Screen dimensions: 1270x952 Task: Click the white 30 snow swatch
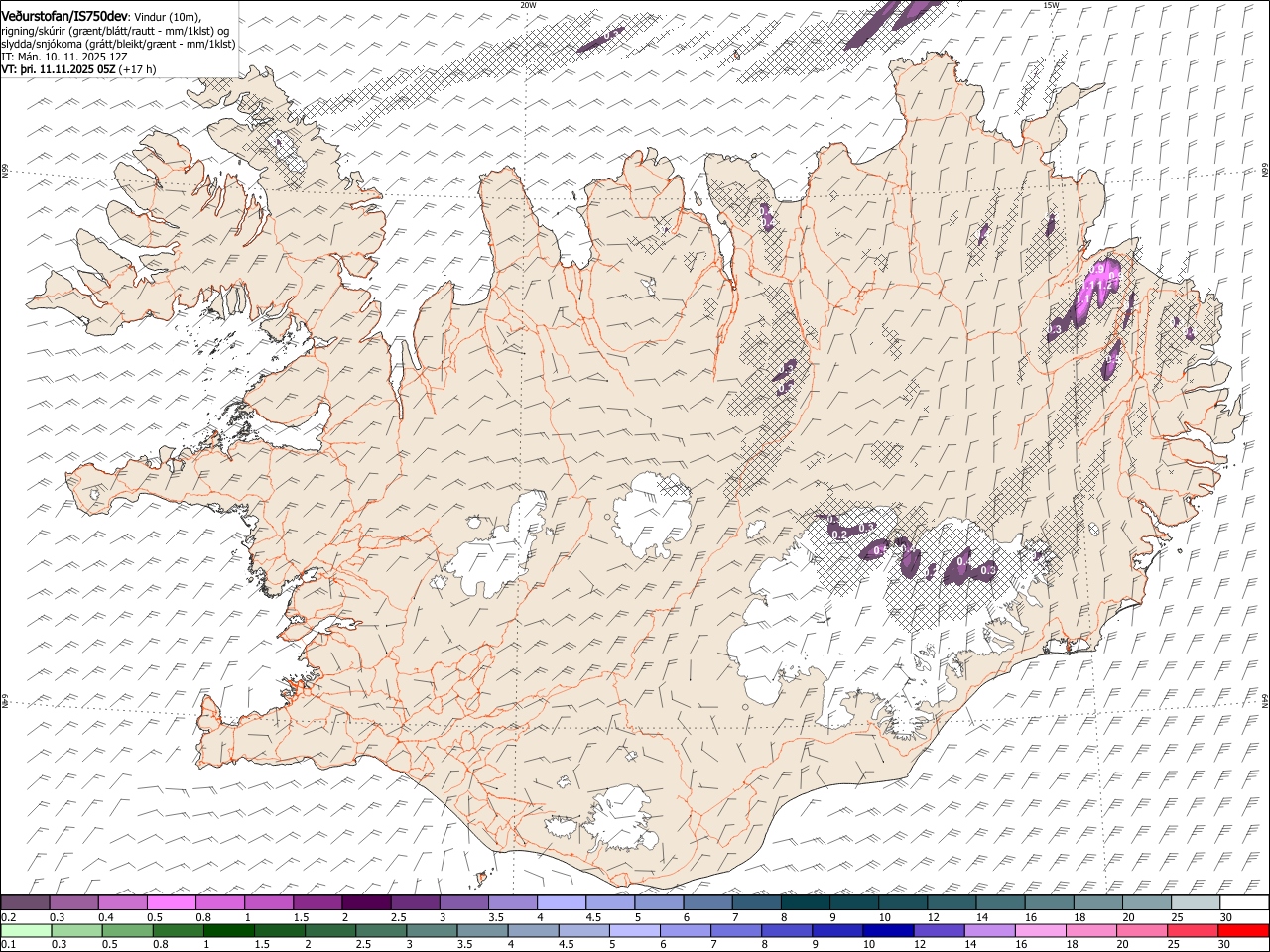(x=1244, y=903)
